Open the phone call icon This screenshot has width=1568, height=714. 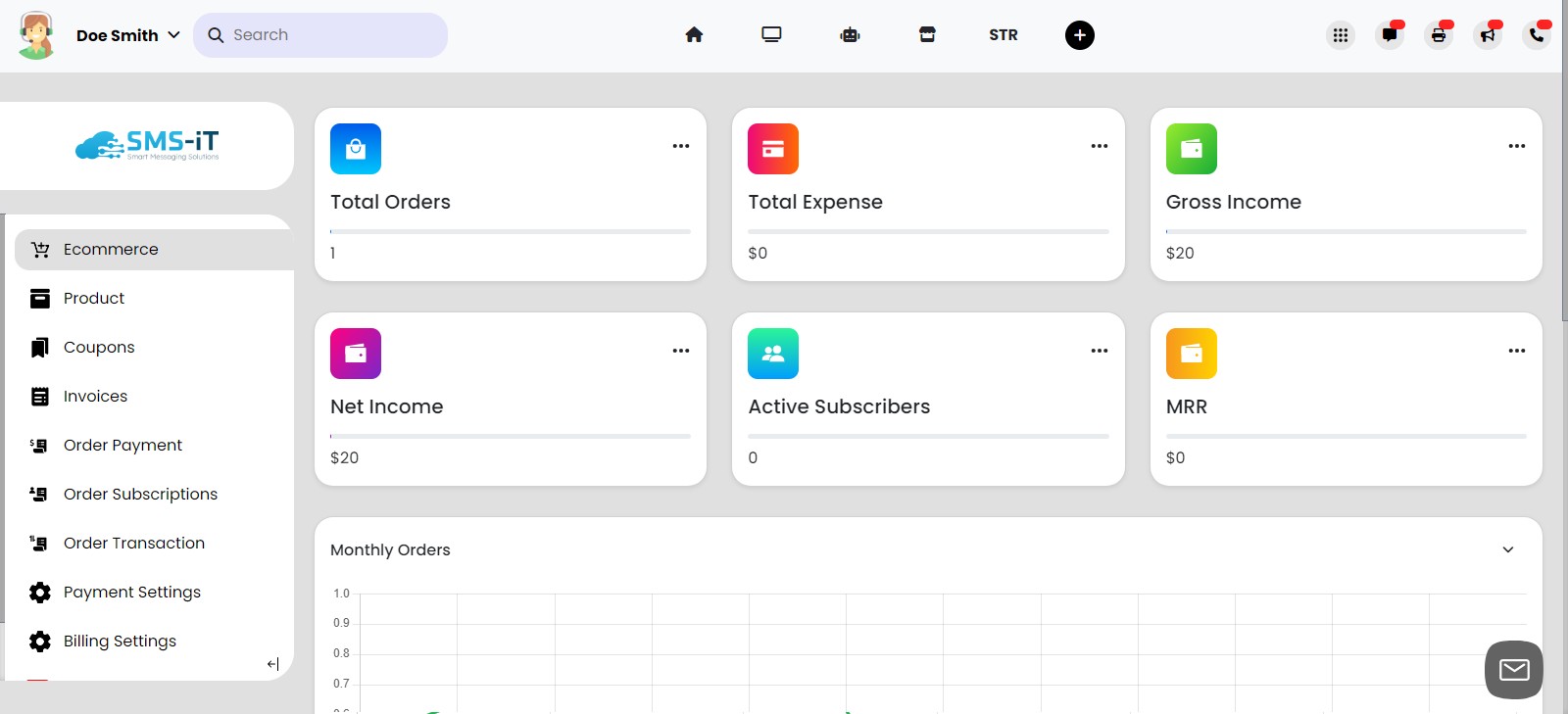[x=1537, y=35]
